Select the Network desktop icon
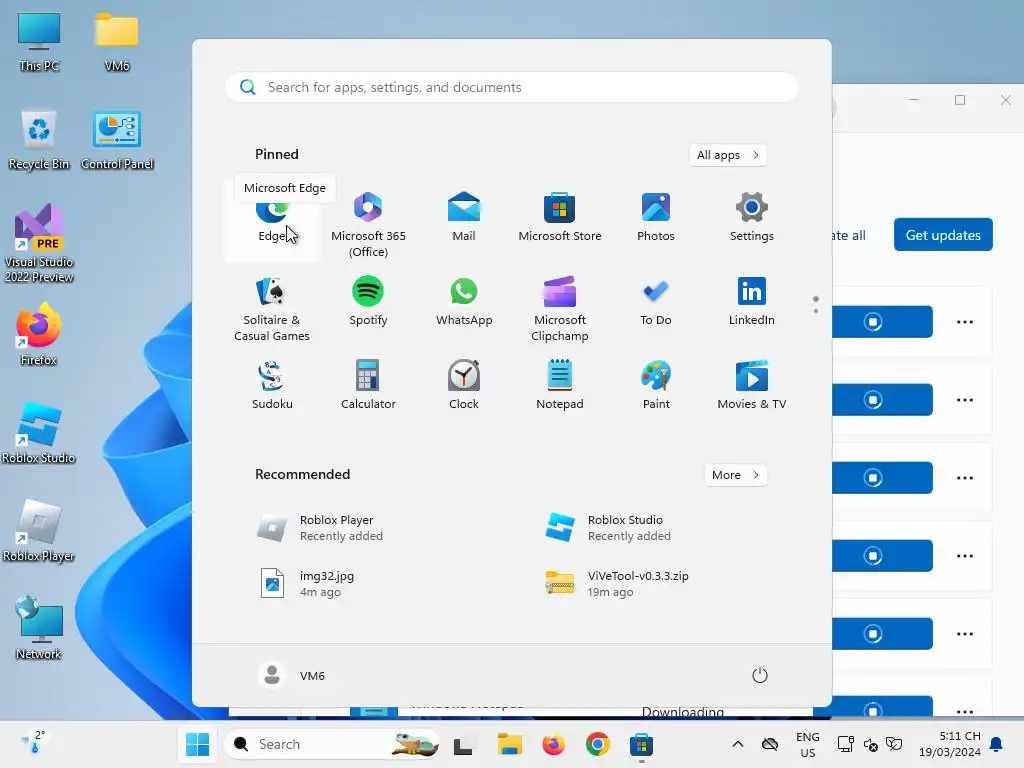Screen dimensions: 1024x768 (x=39, y=628)
